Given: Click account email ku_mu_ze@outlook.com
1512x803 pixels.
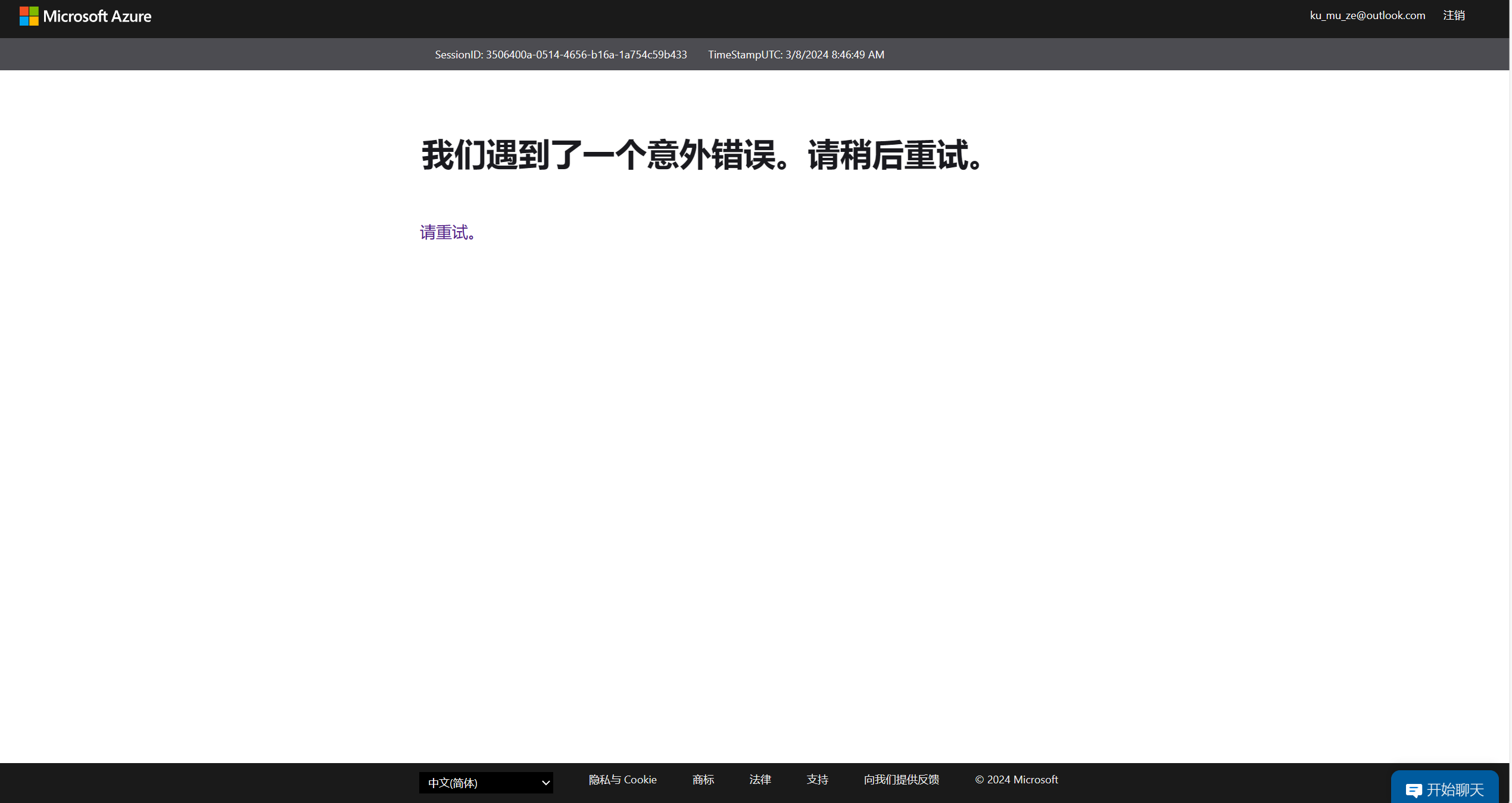Looking at the screenshot, I should (x=1367, y=15).
